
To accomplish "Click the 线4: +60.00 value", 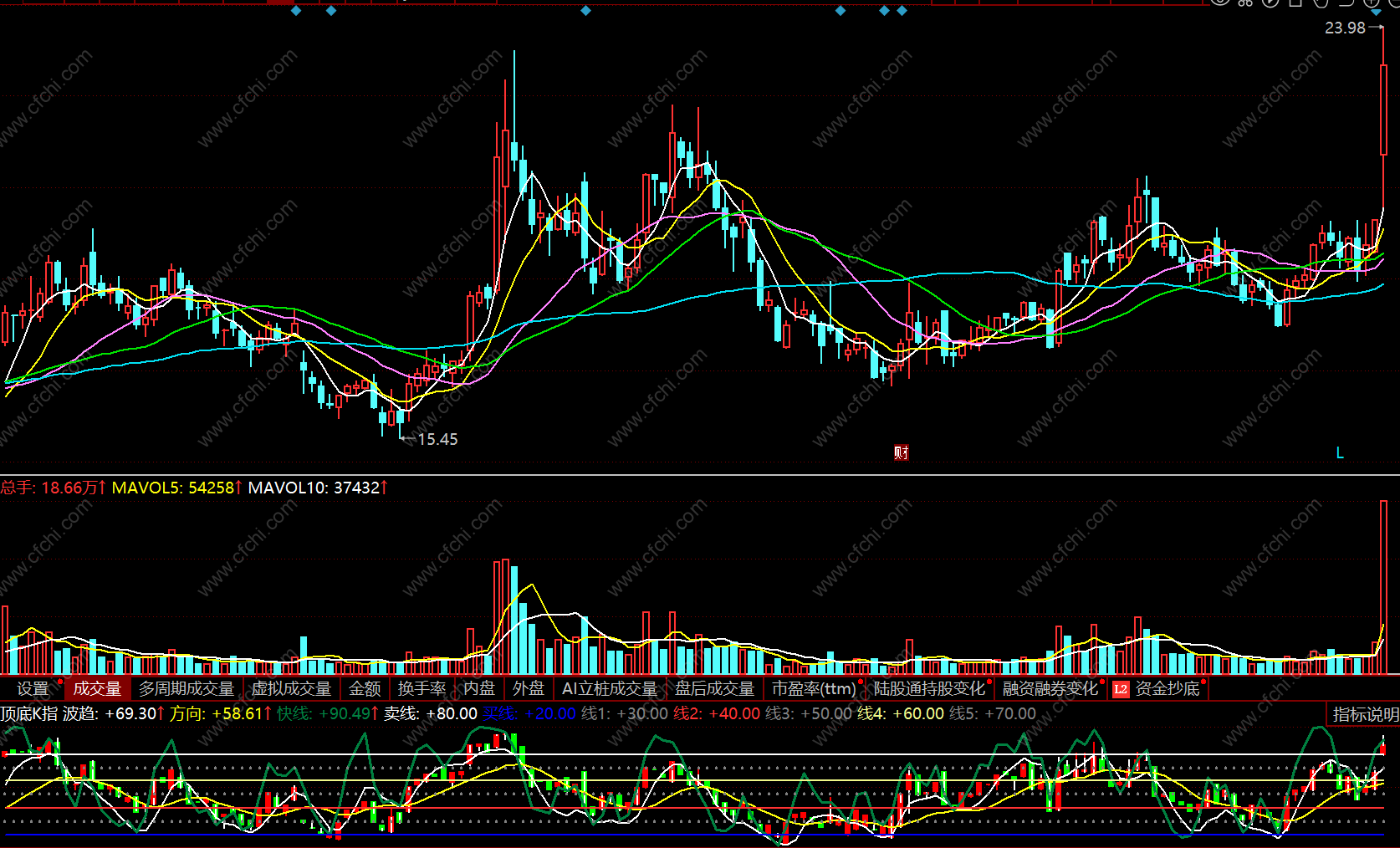I will 901,713.
